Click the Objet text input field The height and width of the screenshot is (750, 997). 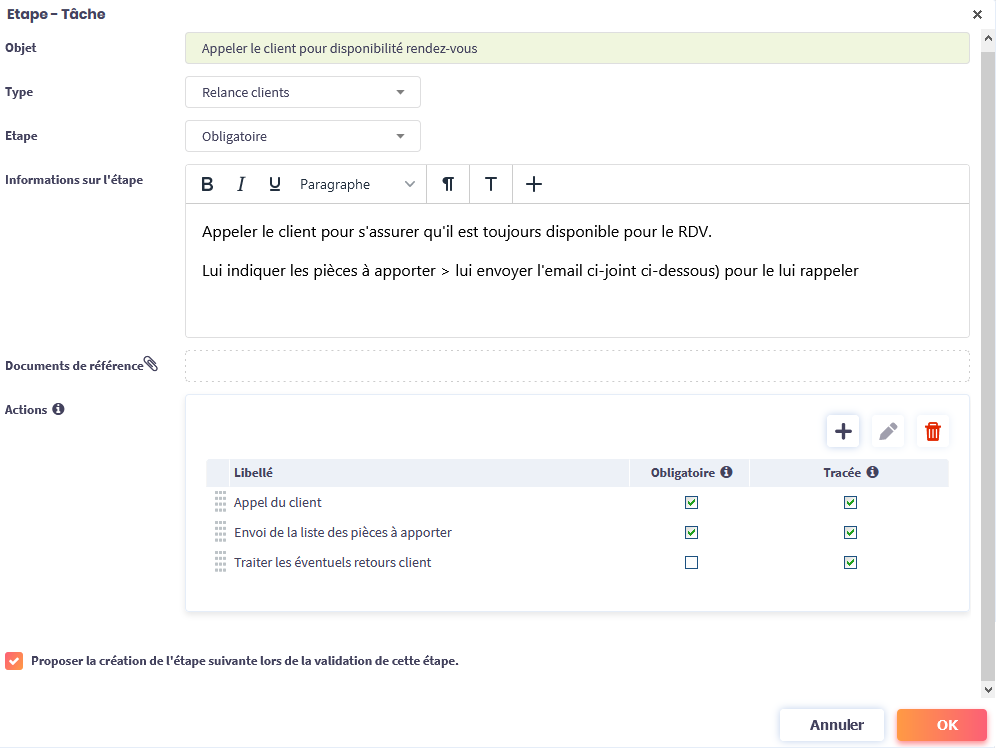[x=577, y=48]
